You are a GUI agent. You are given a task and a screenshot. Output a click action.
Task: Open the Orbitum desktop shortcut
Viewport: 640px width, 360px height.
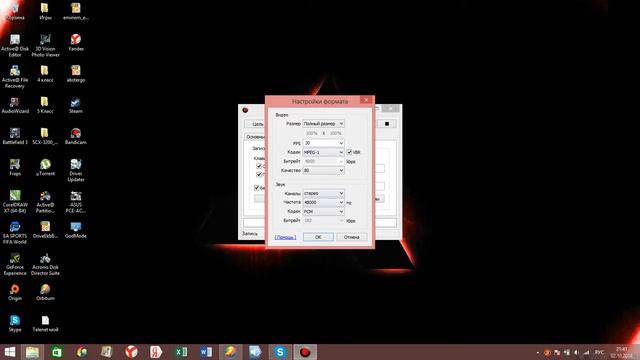point(45,292)
